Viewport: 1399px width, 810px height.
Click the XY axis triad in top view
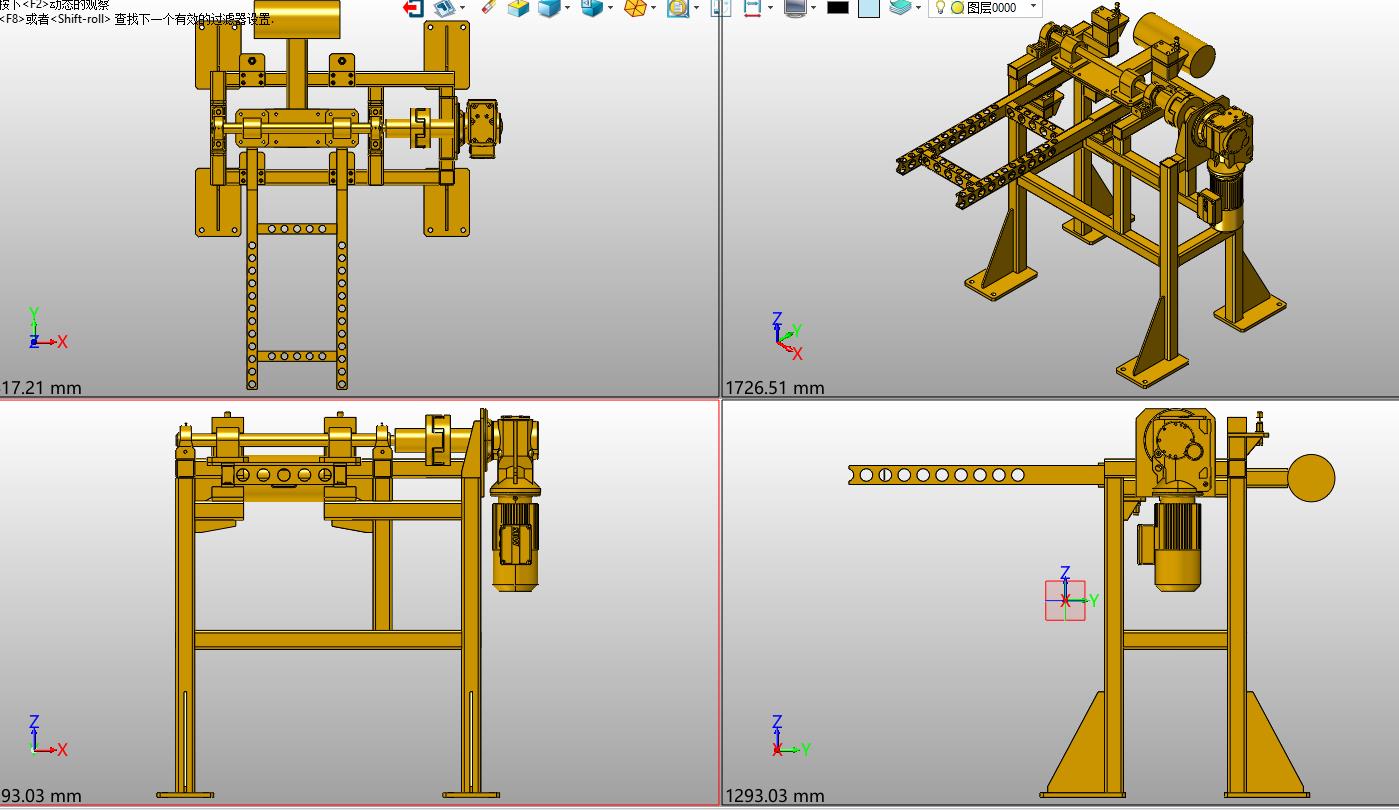[x=47, y=329]
